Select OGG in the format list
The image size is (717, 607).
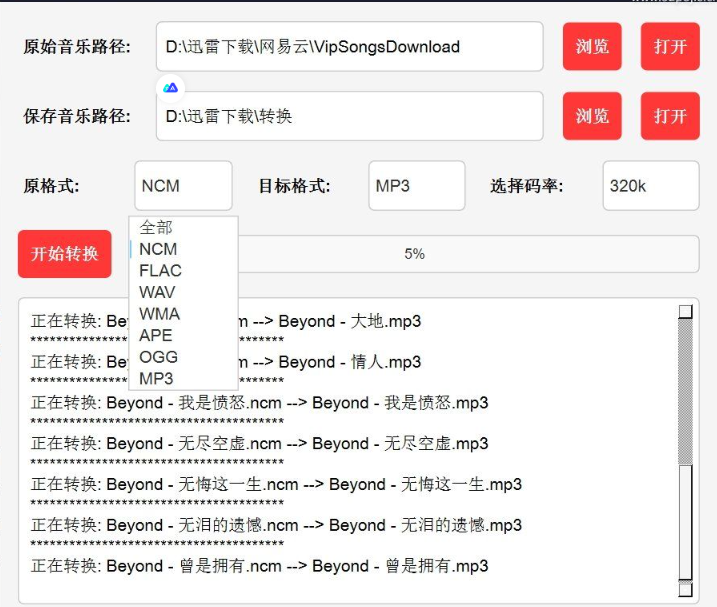[x=183, y=357]
